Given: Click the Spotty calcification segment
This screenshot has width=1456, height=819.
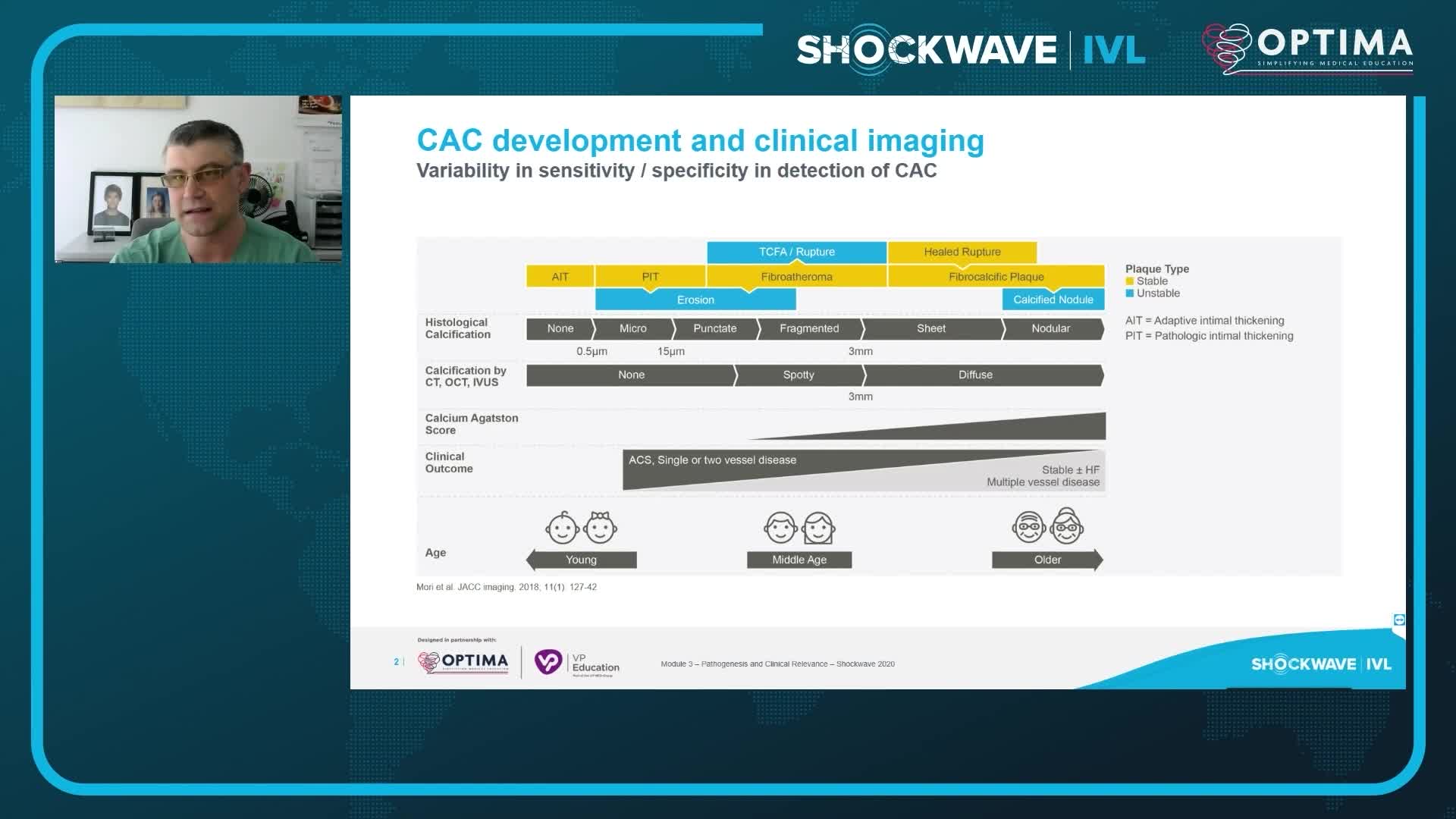Looking at the screenshot, I should coord(799,375).
